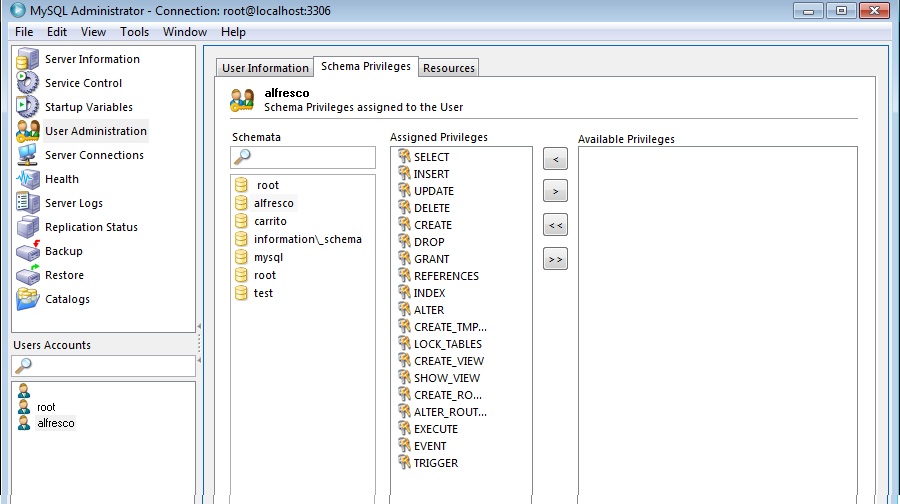
Task: Click the Users Accounts search field
Action: tap(103, 366)
